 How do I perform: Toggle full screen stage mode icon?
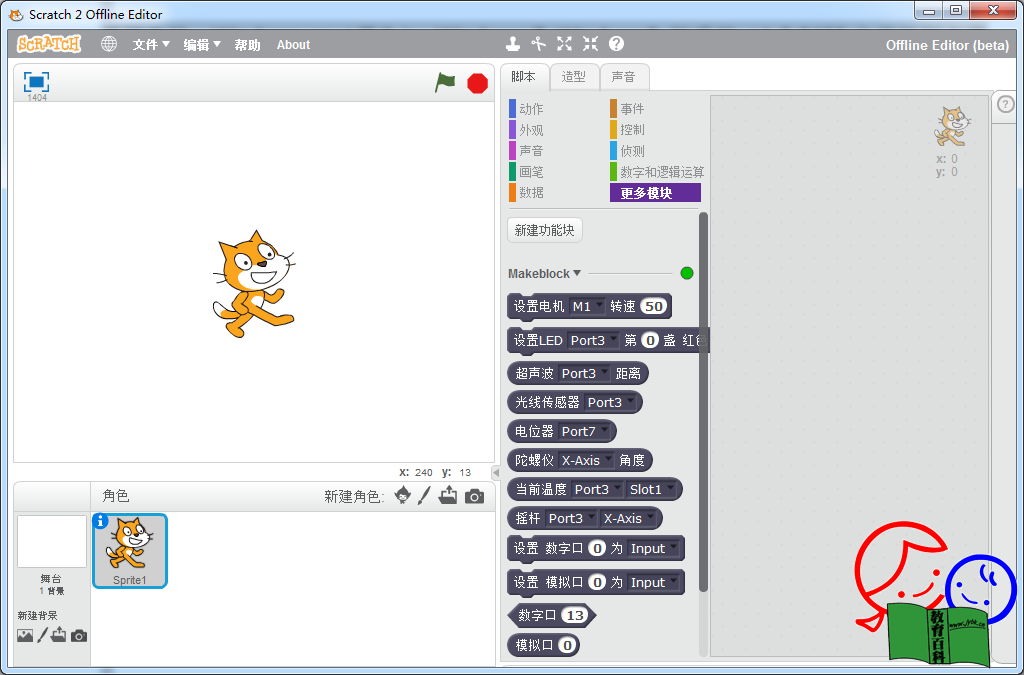(37, 82)
